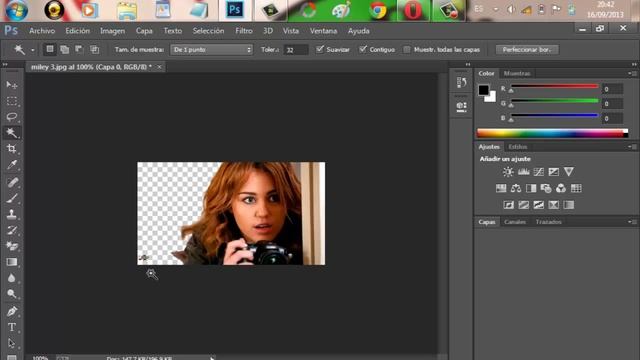Open the Color panel flyout menu

pyautogui.click(x=632, y=73)
